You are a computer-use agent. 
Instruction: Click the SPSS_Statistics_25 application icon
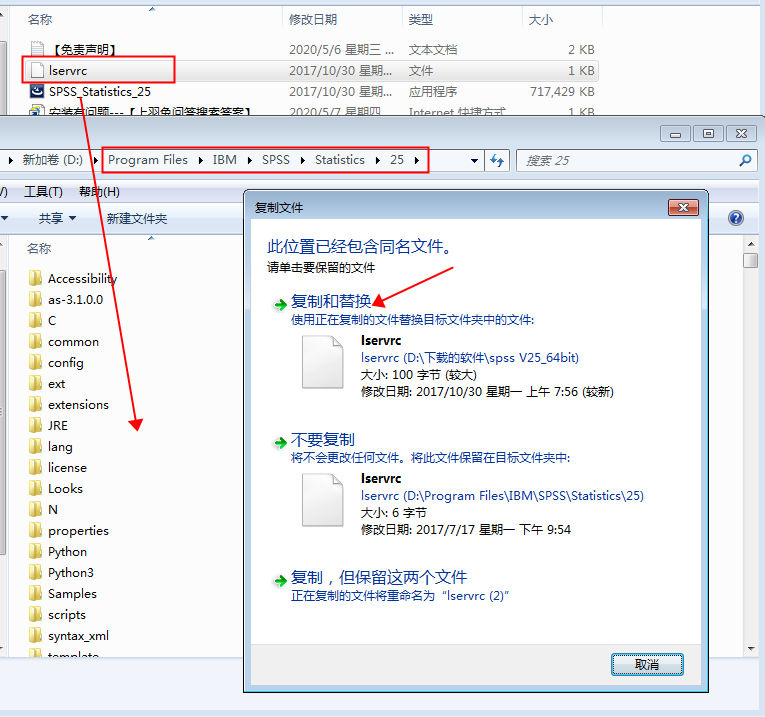coord(37,91)
